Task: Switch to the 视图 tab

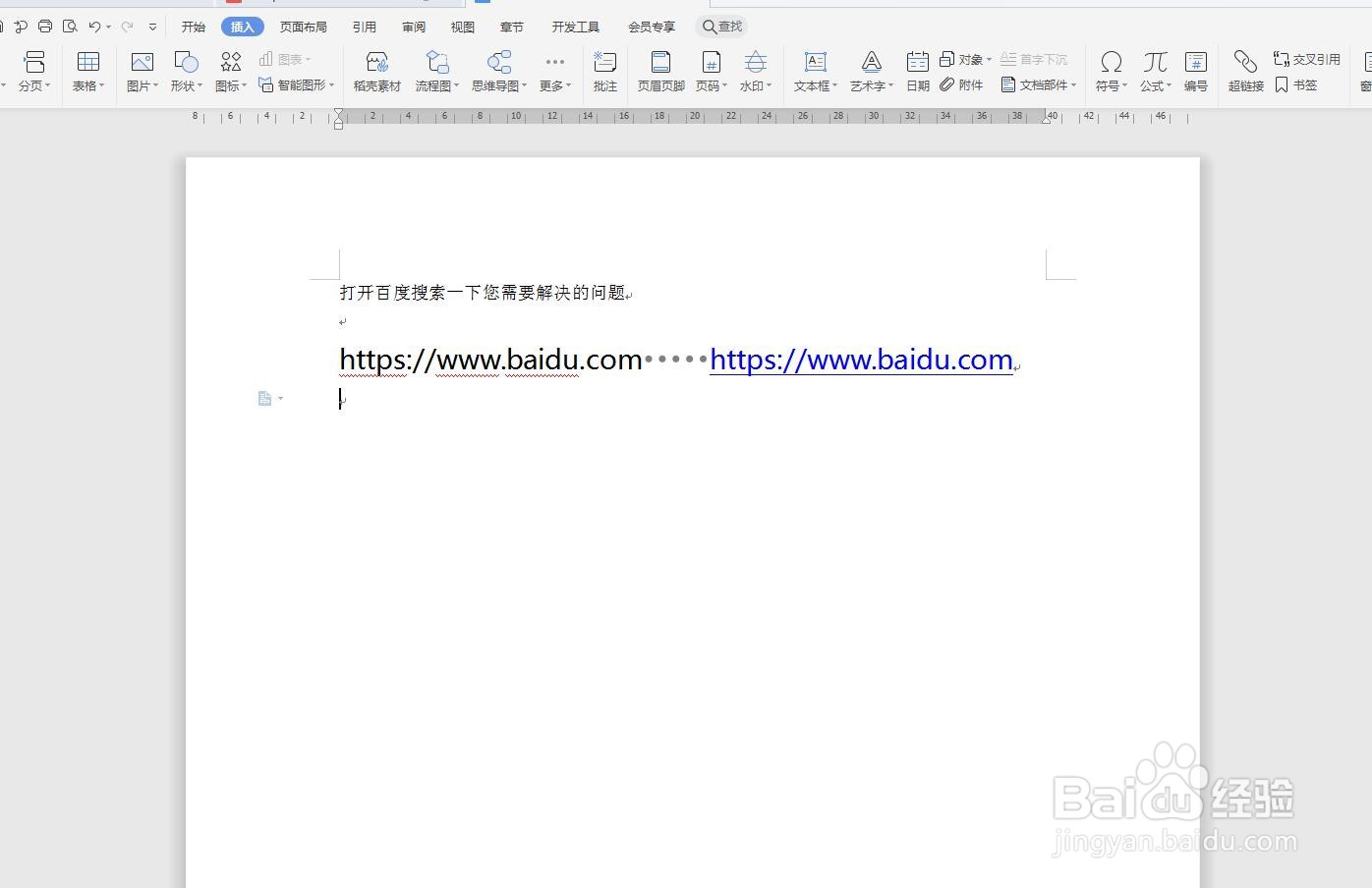Action: pyautogui.click(x=463, y=27)
